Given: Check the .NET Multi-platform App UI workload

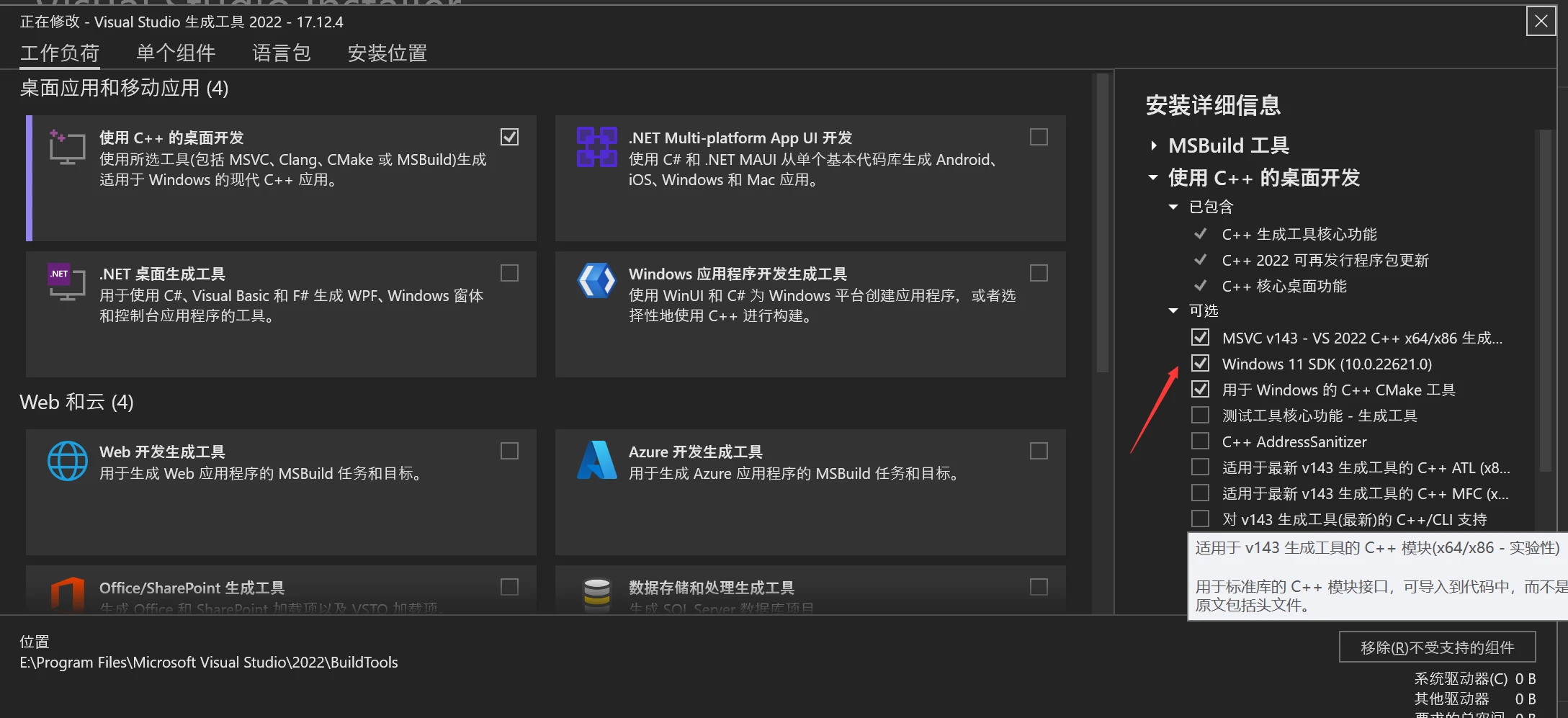Looking at the screenshot, I should [x=1039, y=137].
